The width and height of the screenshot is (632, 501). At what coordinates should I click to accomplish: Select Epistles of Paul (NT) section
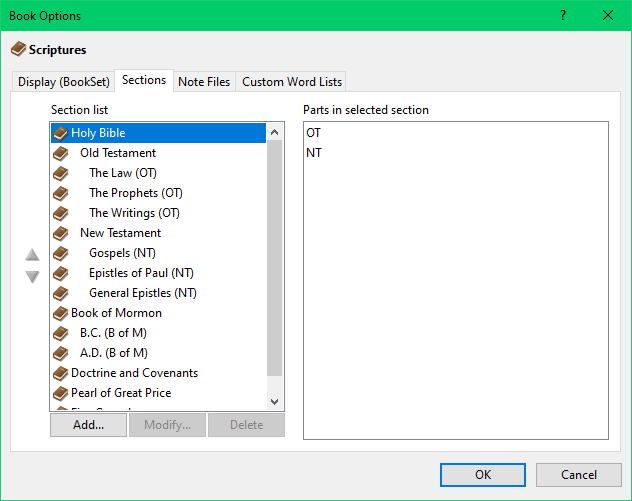point(158,273)
